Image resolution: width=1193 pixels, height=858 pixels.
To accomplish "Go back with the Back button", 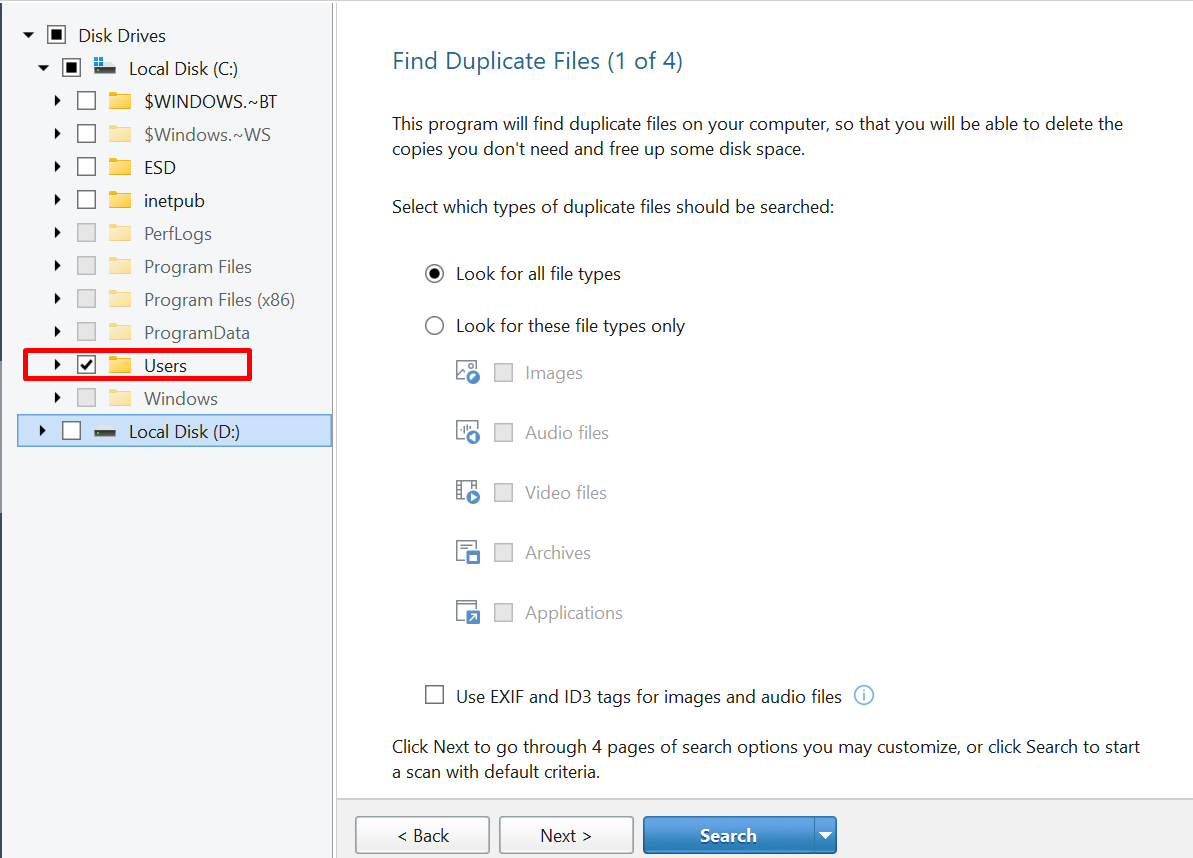I will [422, 835].
